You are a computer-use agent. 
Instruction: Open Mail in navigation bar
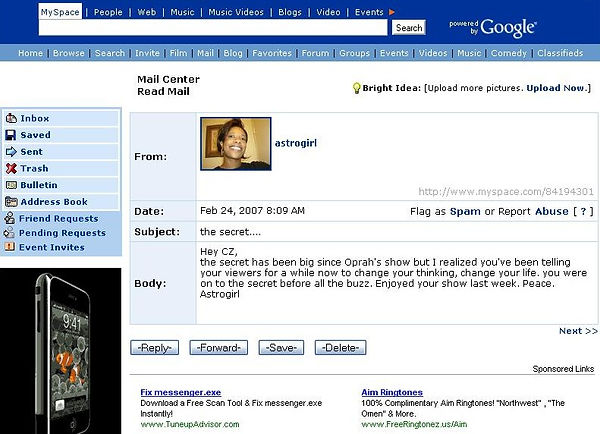(x=205, y=53)
